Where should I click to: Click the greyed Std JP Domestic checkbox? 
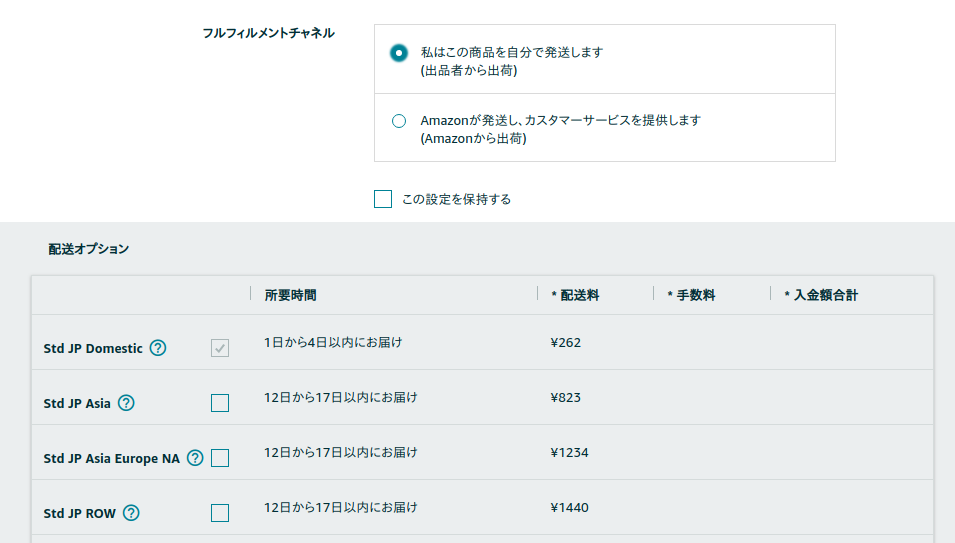tap(220, 348)
